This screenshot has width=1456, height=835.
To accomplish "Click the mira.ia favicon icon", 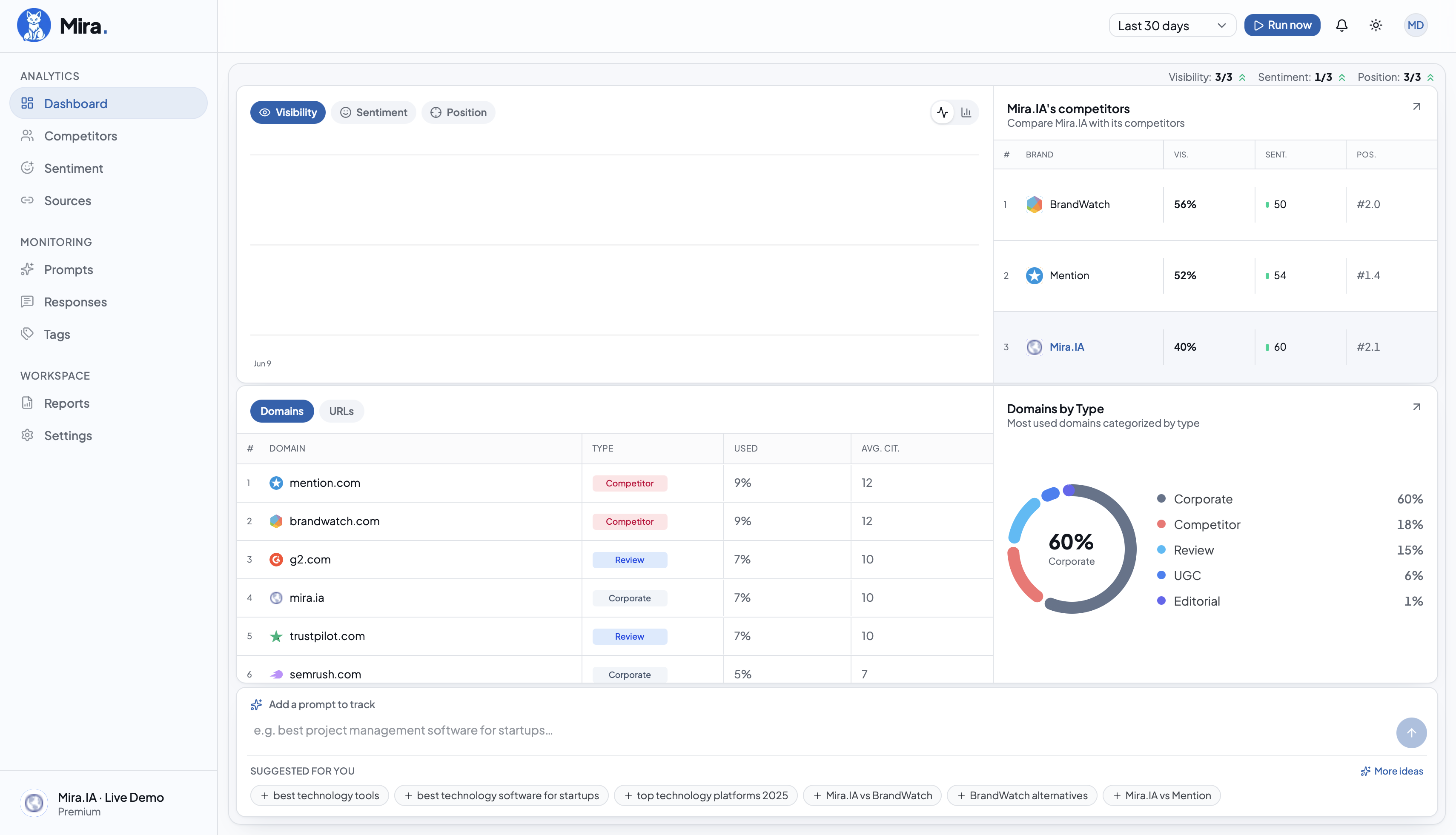I will [276, 598].
